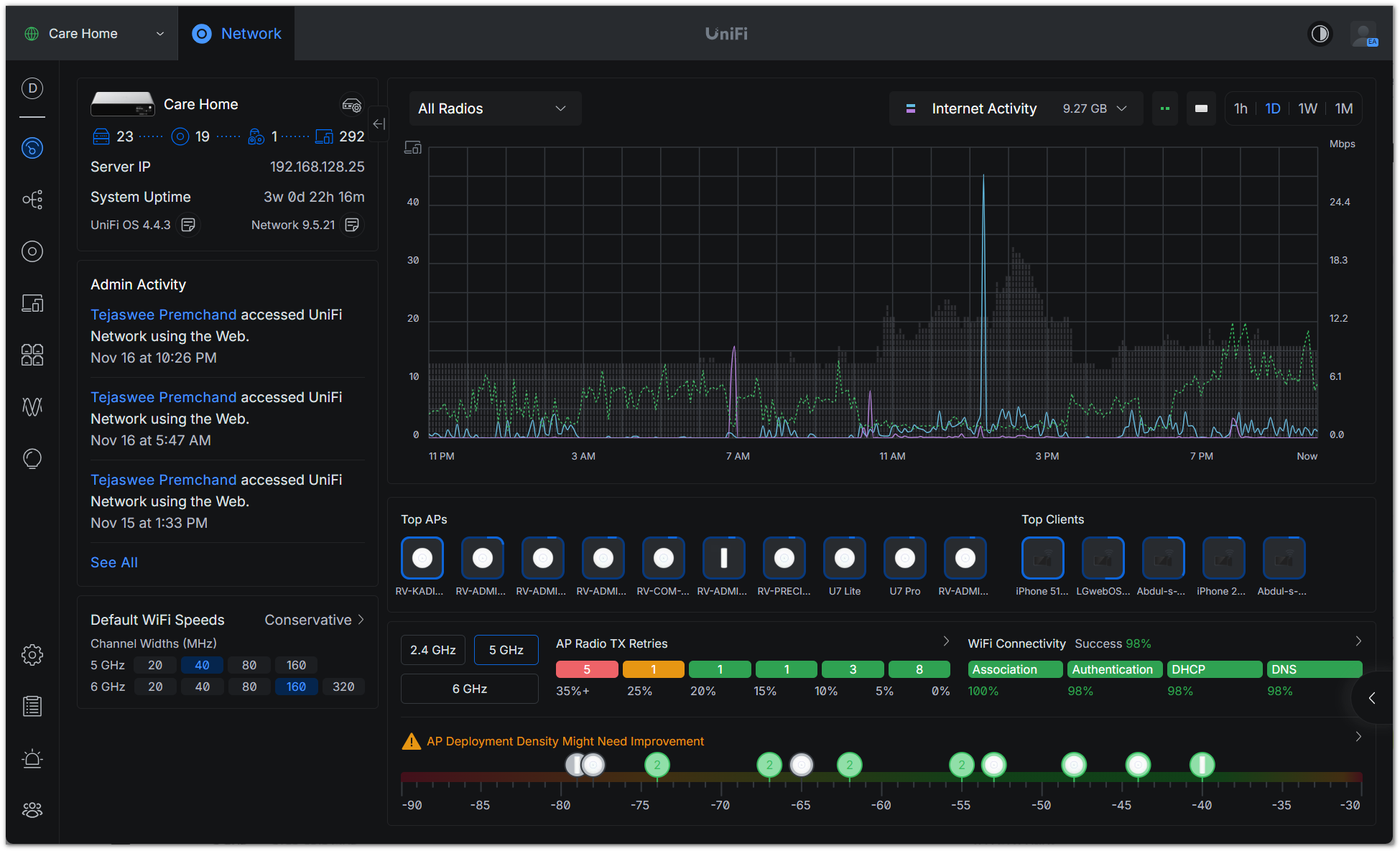The height and width of the screenshot is (851, 1400).
Task: Open first Tejaswee Premchand link
Action: [163, 315]
